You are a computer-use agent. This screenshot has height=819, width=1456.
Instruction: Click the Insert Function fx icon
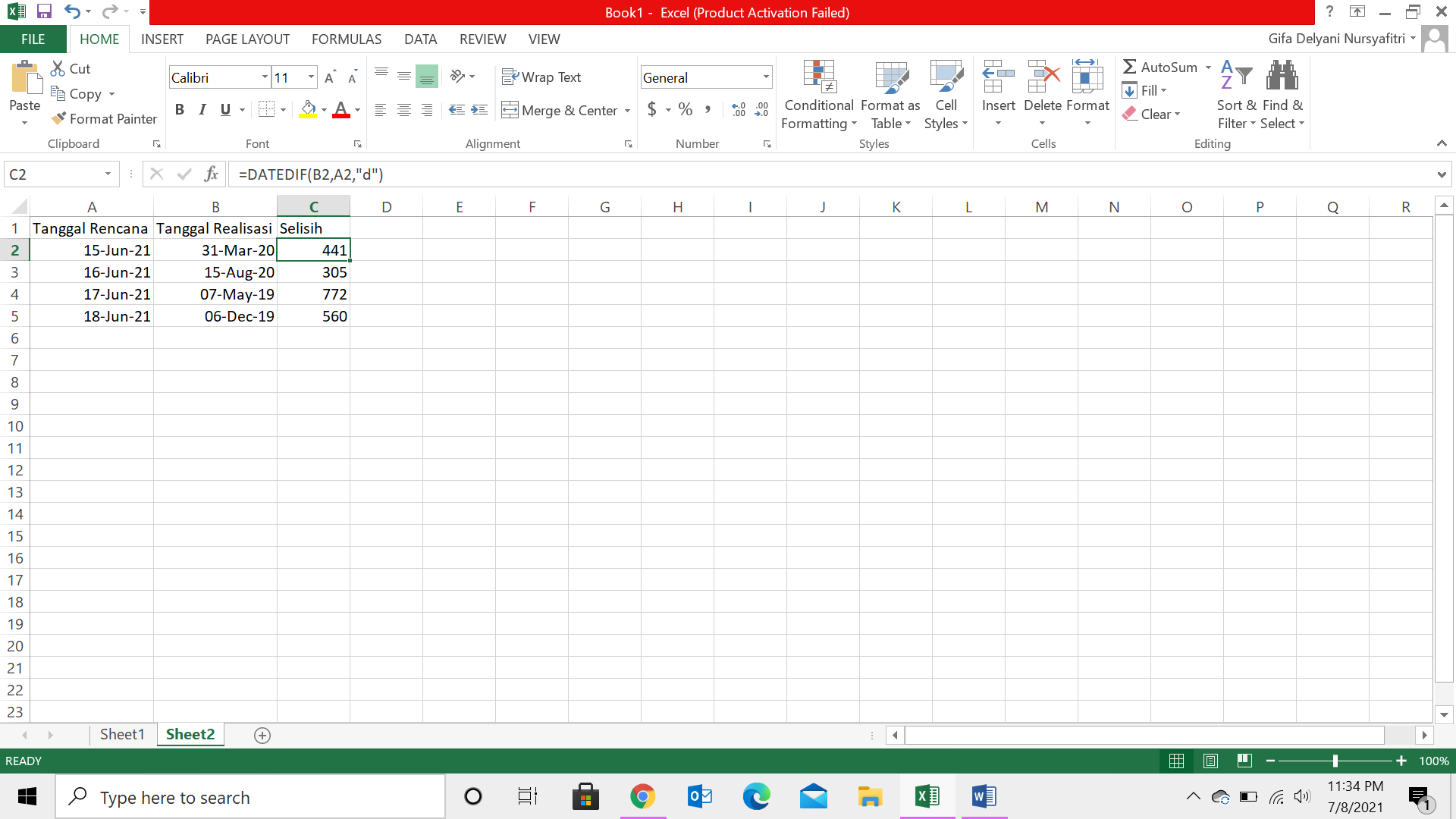(x=211, y=174)
